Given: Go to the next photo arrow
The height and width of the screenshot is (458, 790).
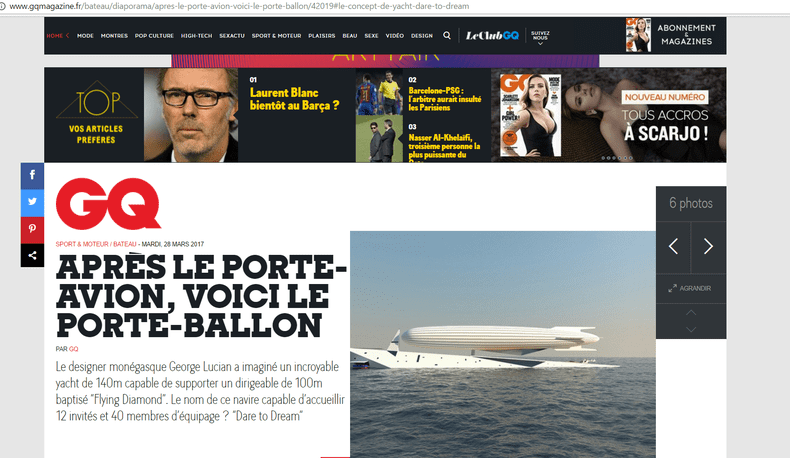Looking at the screenshot, I should point(708,246).
